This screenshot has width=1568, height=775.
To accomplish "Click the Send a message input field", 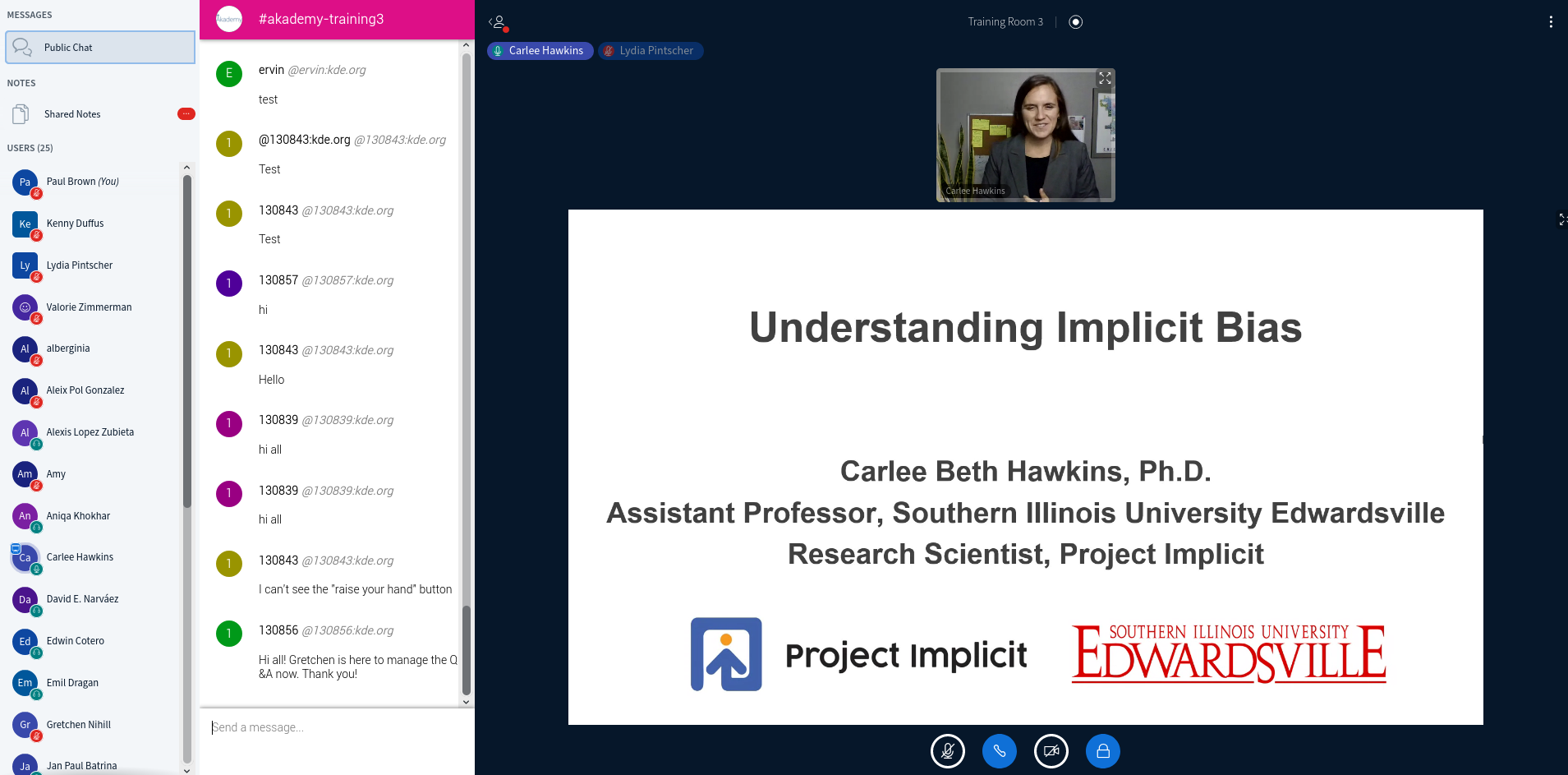I will 335,727.
